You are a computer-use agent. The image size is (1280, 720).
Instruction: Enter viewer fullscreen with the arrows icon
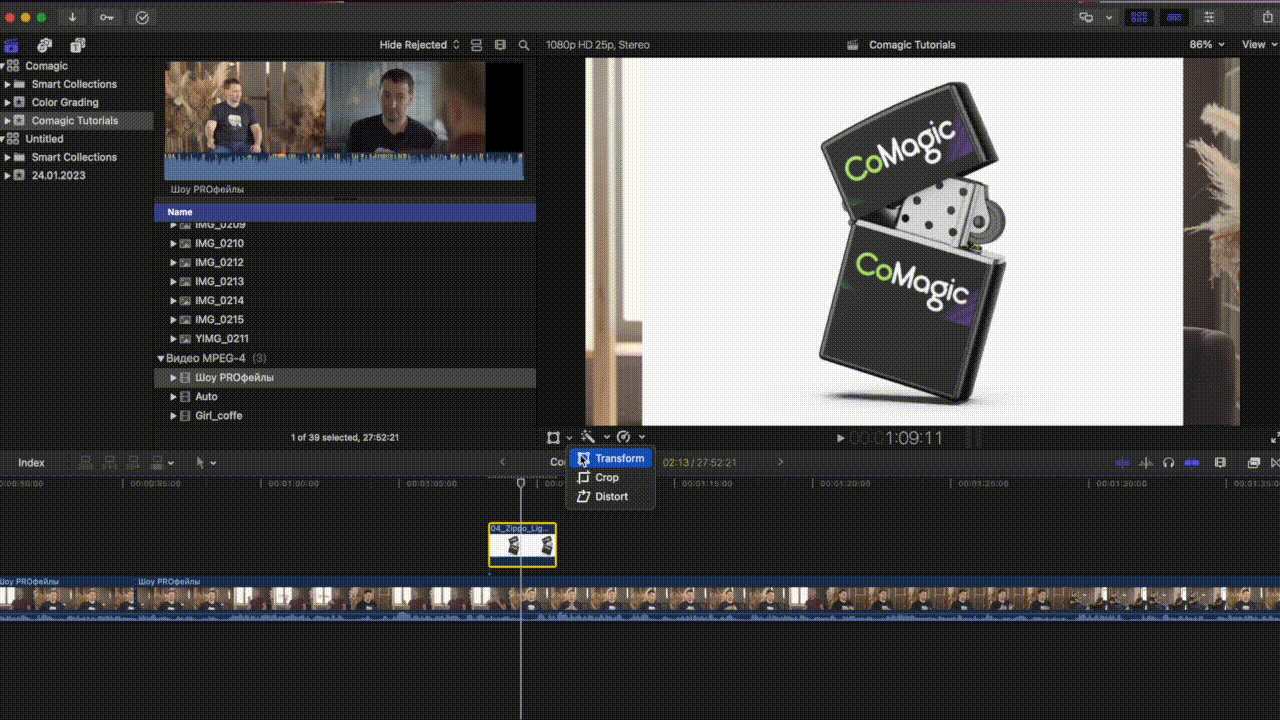pyautogui.click(x=1274, y=437)
